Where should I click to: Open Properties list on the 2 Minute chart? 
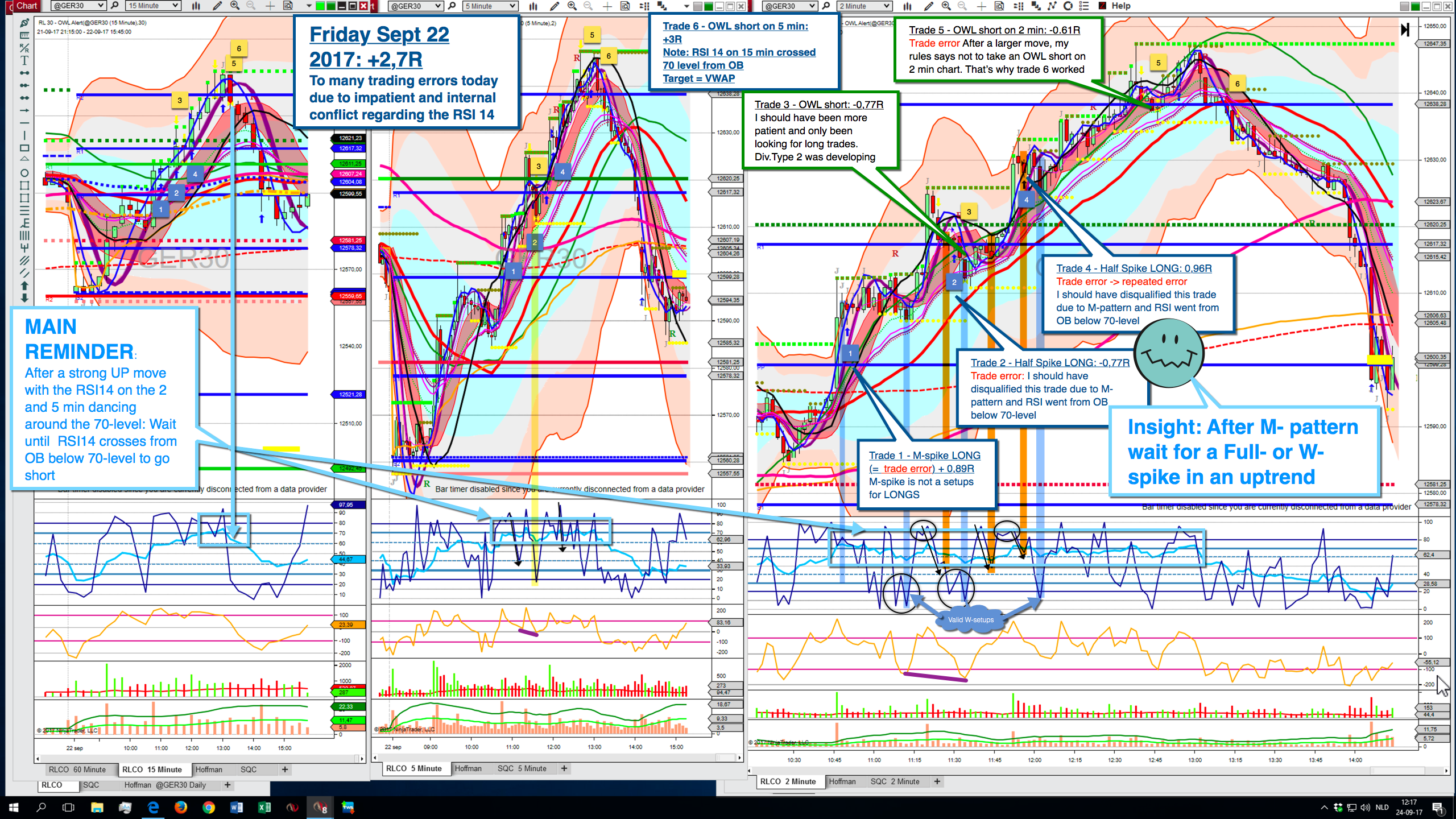point(1084,6)
